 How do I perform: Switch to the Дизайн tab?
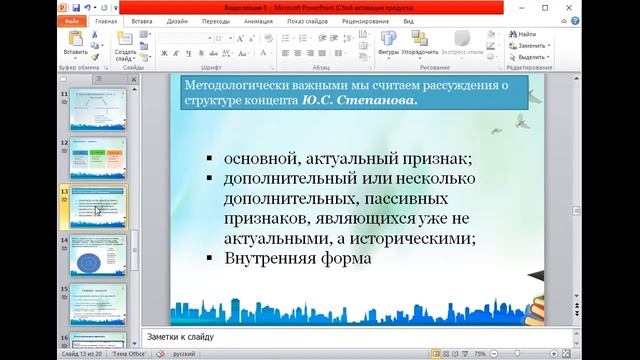(x=178, y=21)
